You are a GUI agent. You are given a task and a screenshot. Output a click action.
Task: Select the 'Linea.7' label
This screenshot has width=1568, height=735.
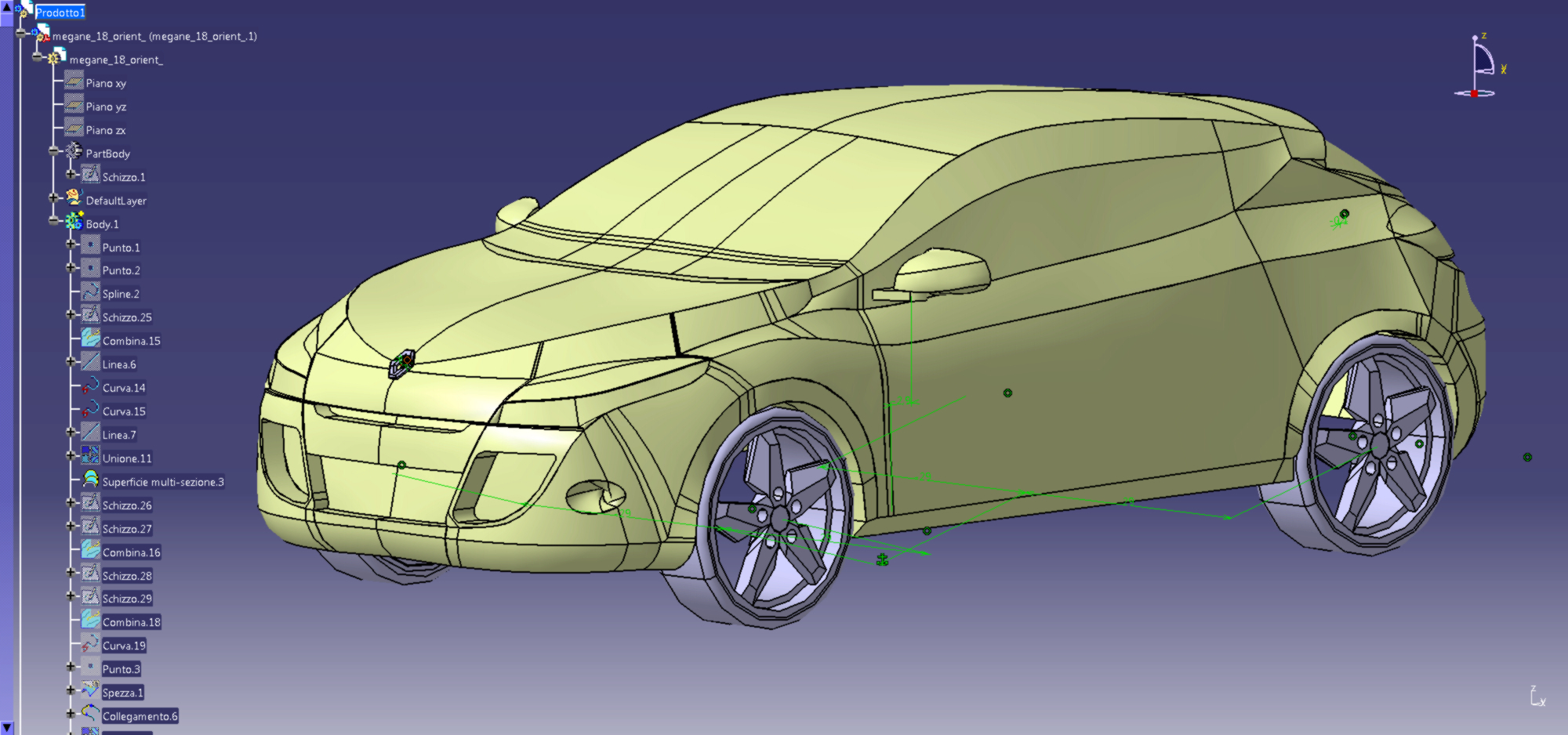[119, 435]
